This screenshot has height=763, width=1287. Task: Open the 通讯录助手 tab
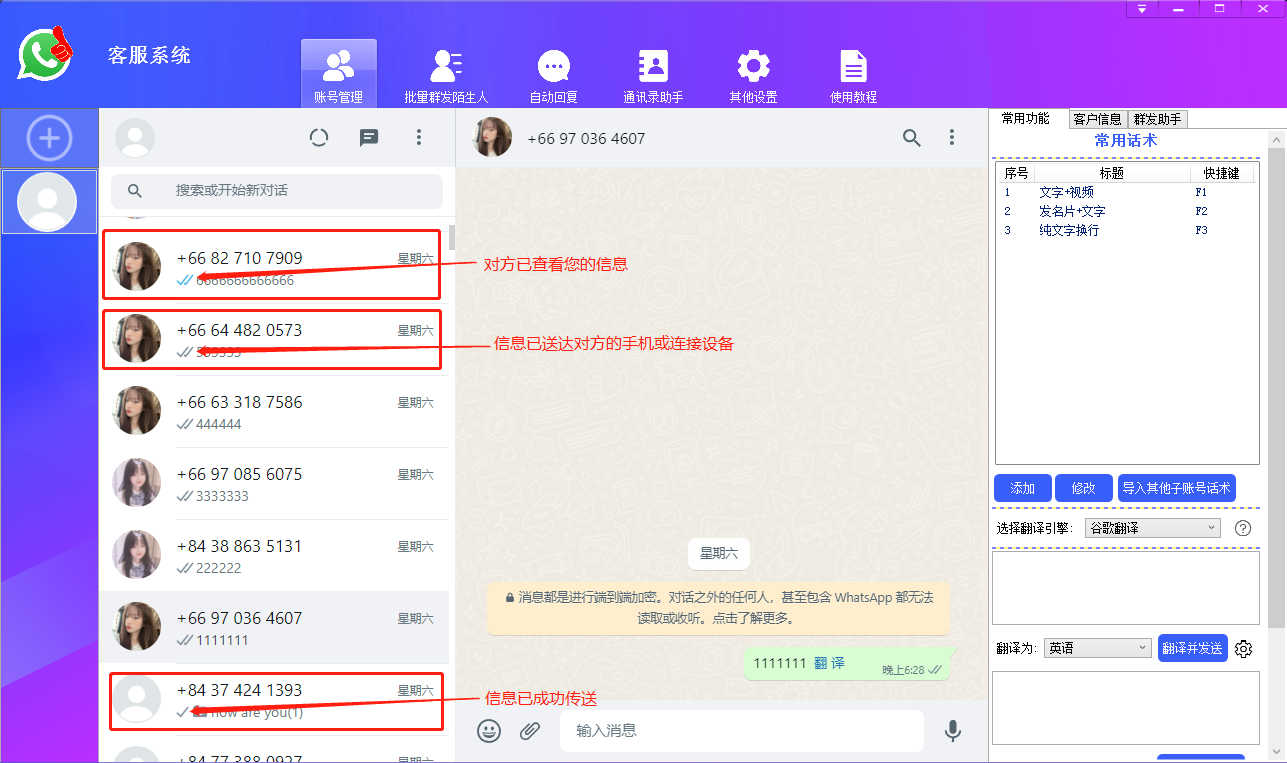tap(653, 75)
